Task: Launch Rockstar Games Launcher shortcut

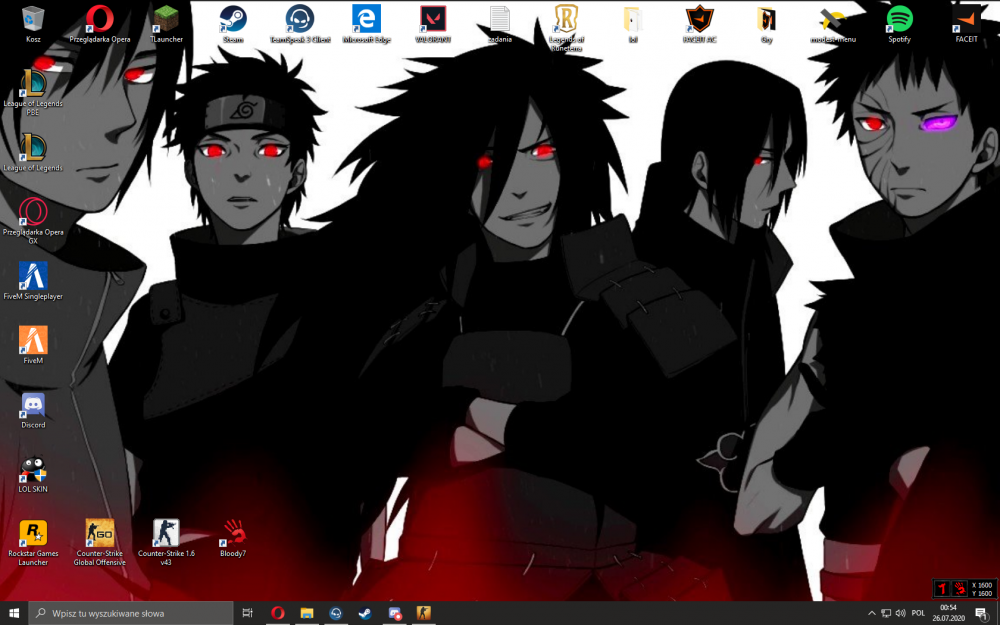Action: 33,543
